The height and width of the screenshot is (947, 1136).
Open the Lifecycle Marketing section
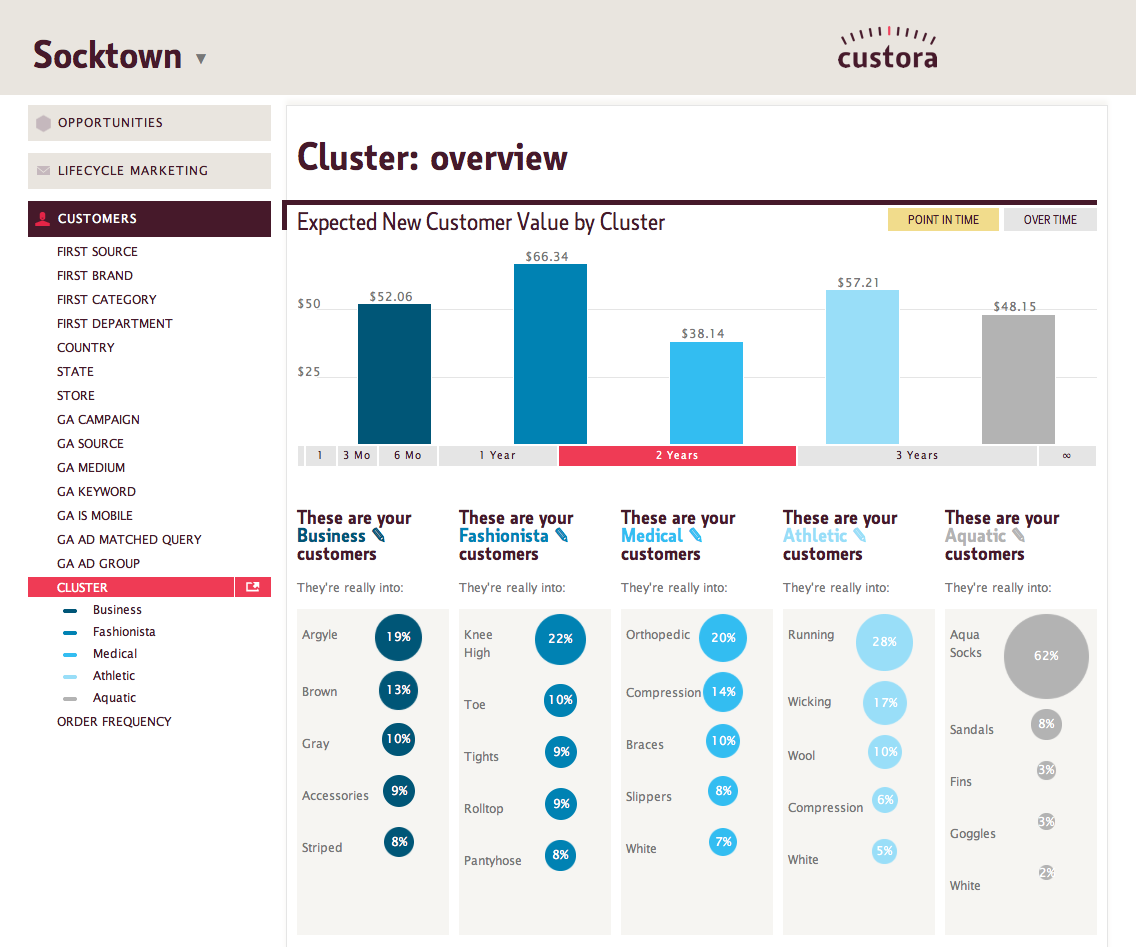tap(149, 171)
